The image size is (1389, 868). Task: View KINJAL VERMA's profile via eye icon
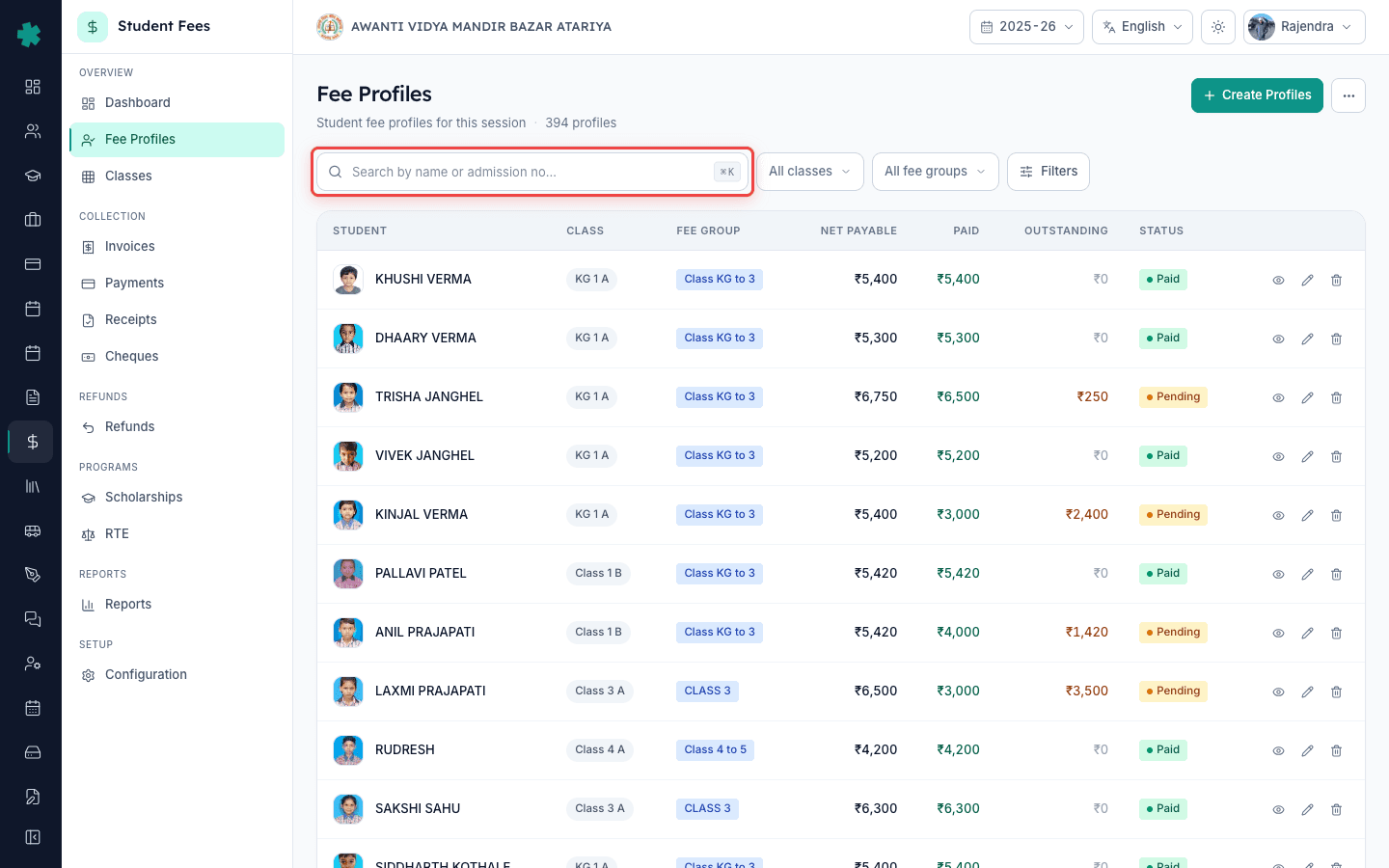[1278, 515]
